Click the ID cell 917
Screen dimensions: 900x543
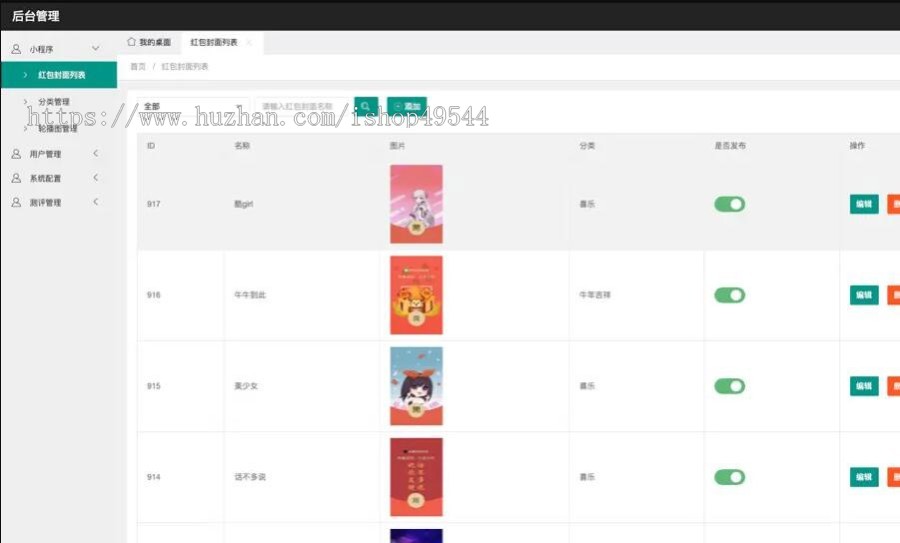click(x=153, y=204)
